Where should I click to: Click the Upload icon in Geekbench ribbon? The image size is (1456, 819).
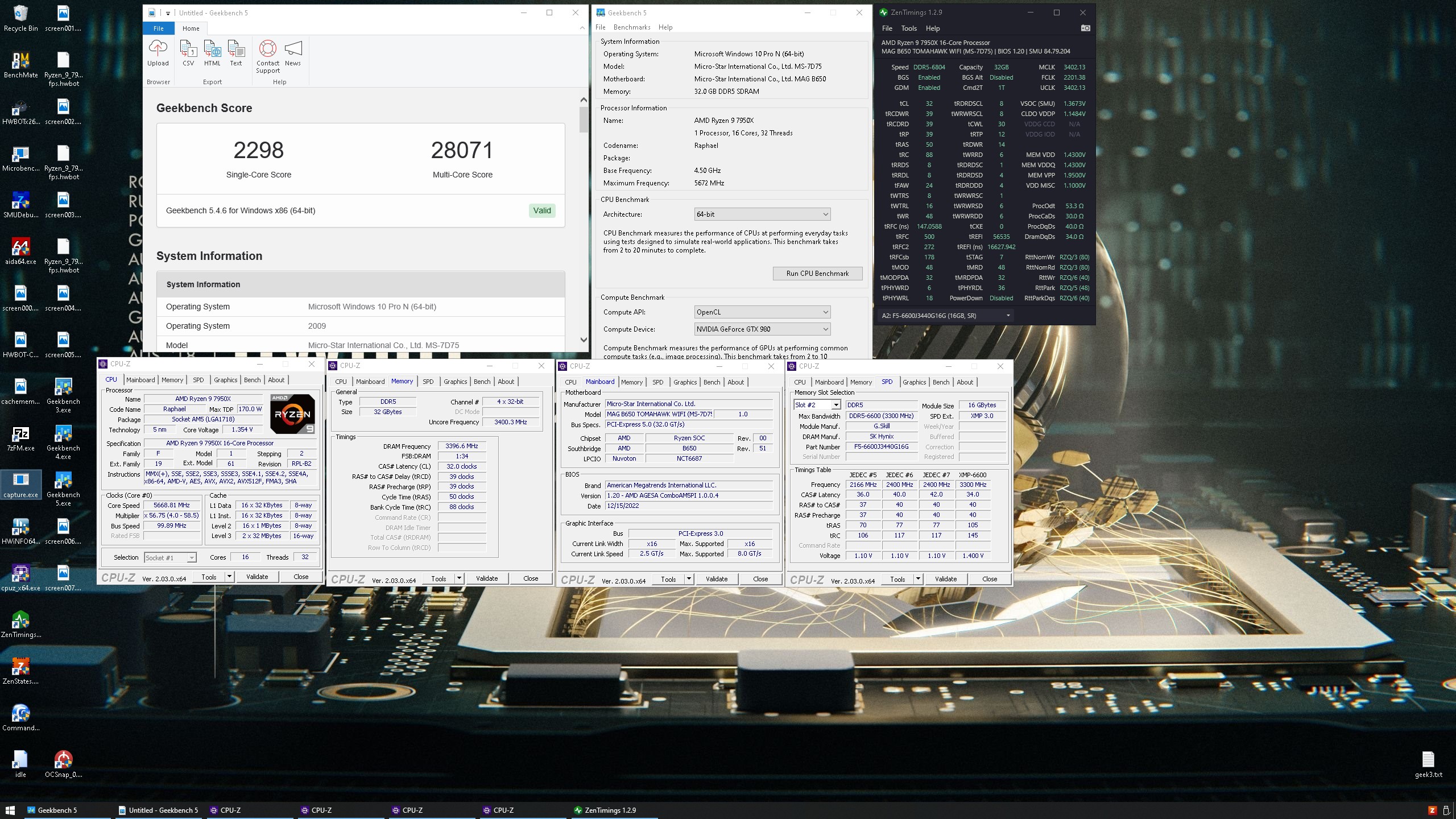point(158,53)
